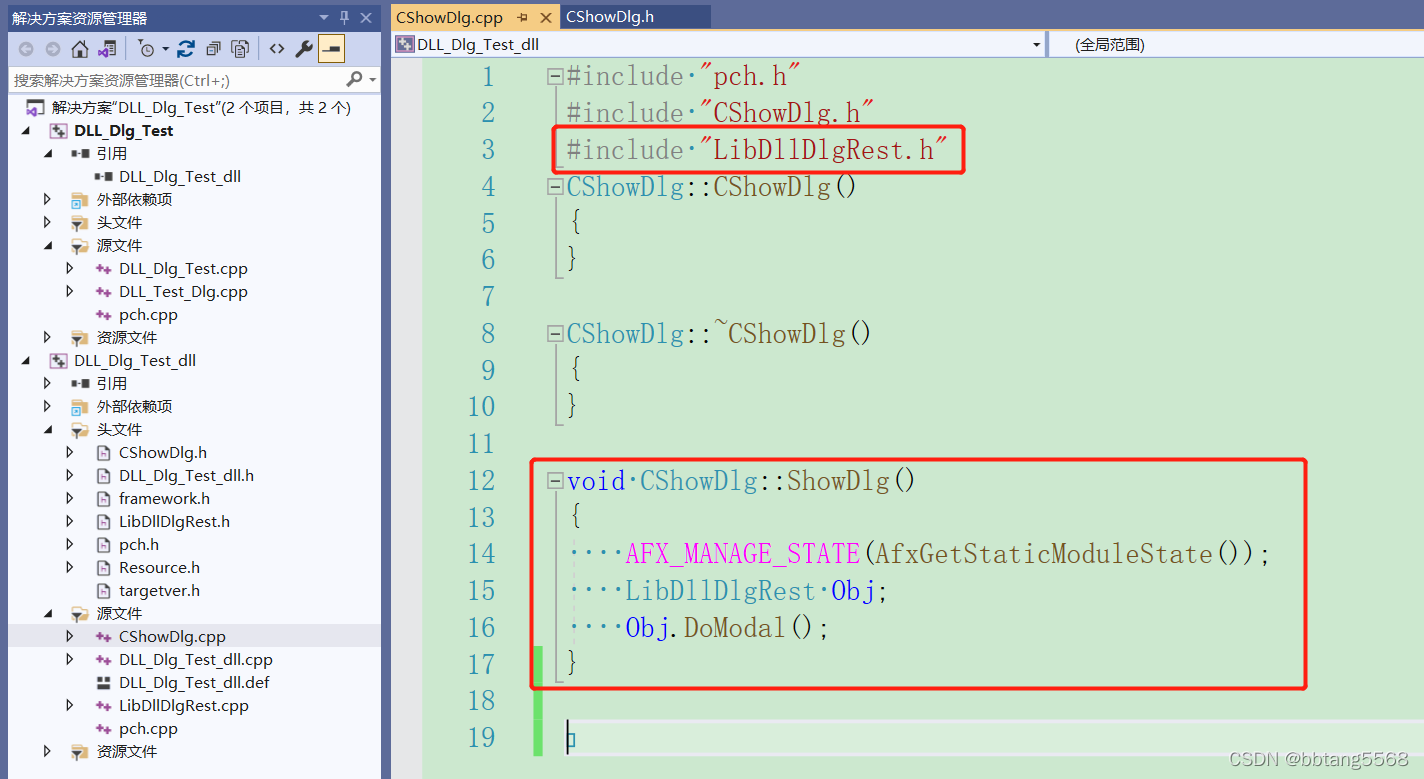1424x779 pixels.
Task: Collapse the DLL_Dlg_Test project node
Action: click(x=27, y=131)
